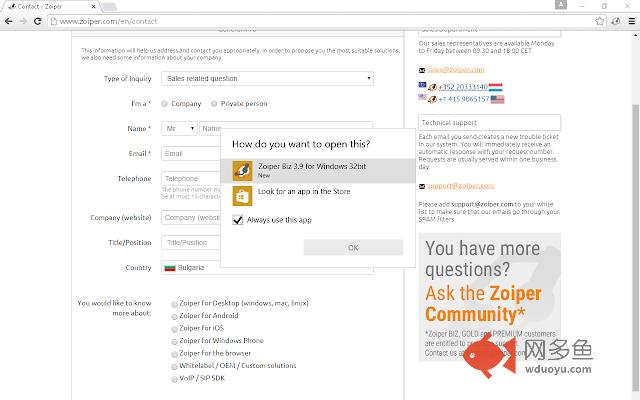The width and height of the screenshot is (640, 400).
Task: Click the browser back arrow
Action: point(9,21)
